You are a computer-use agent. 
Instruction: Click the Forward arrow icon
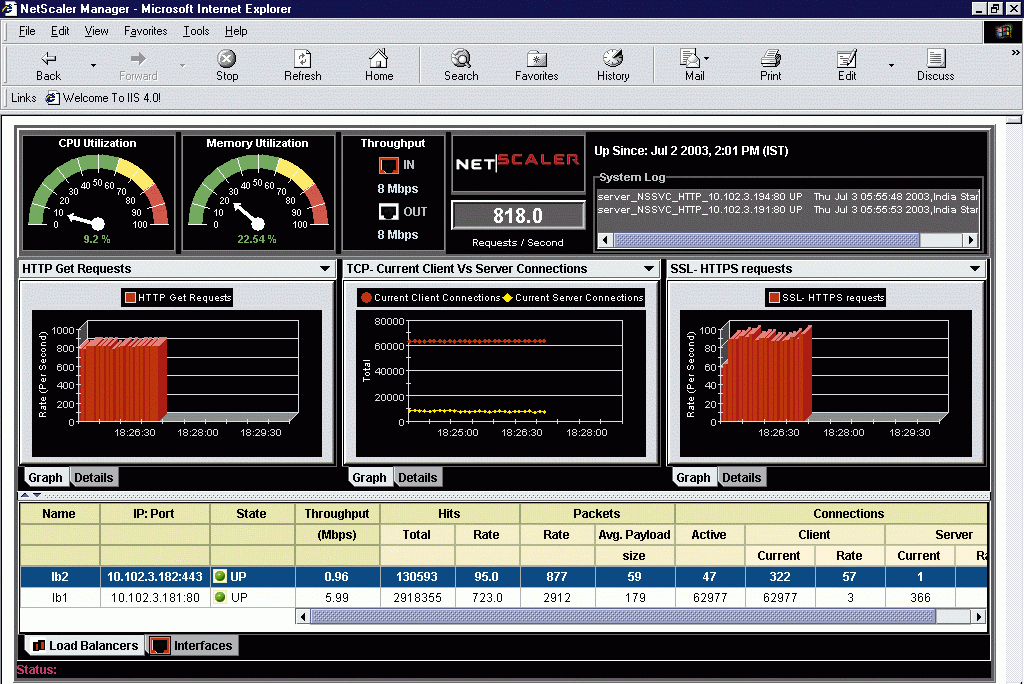138,58
